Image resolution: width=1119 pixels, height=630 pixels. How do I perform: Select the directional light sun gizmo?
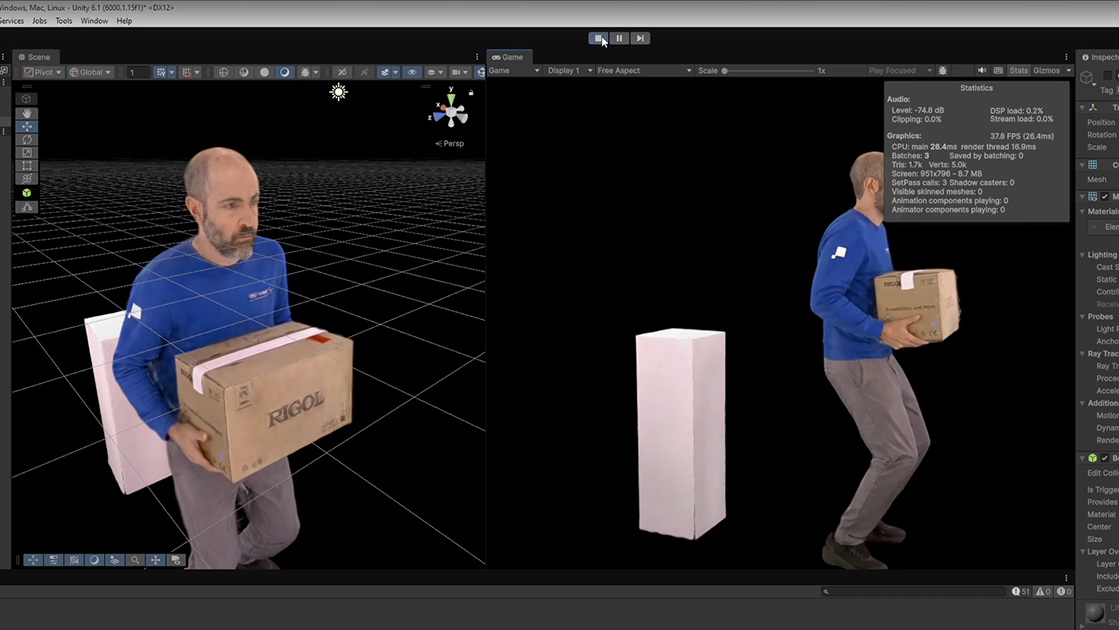[338, 92]
